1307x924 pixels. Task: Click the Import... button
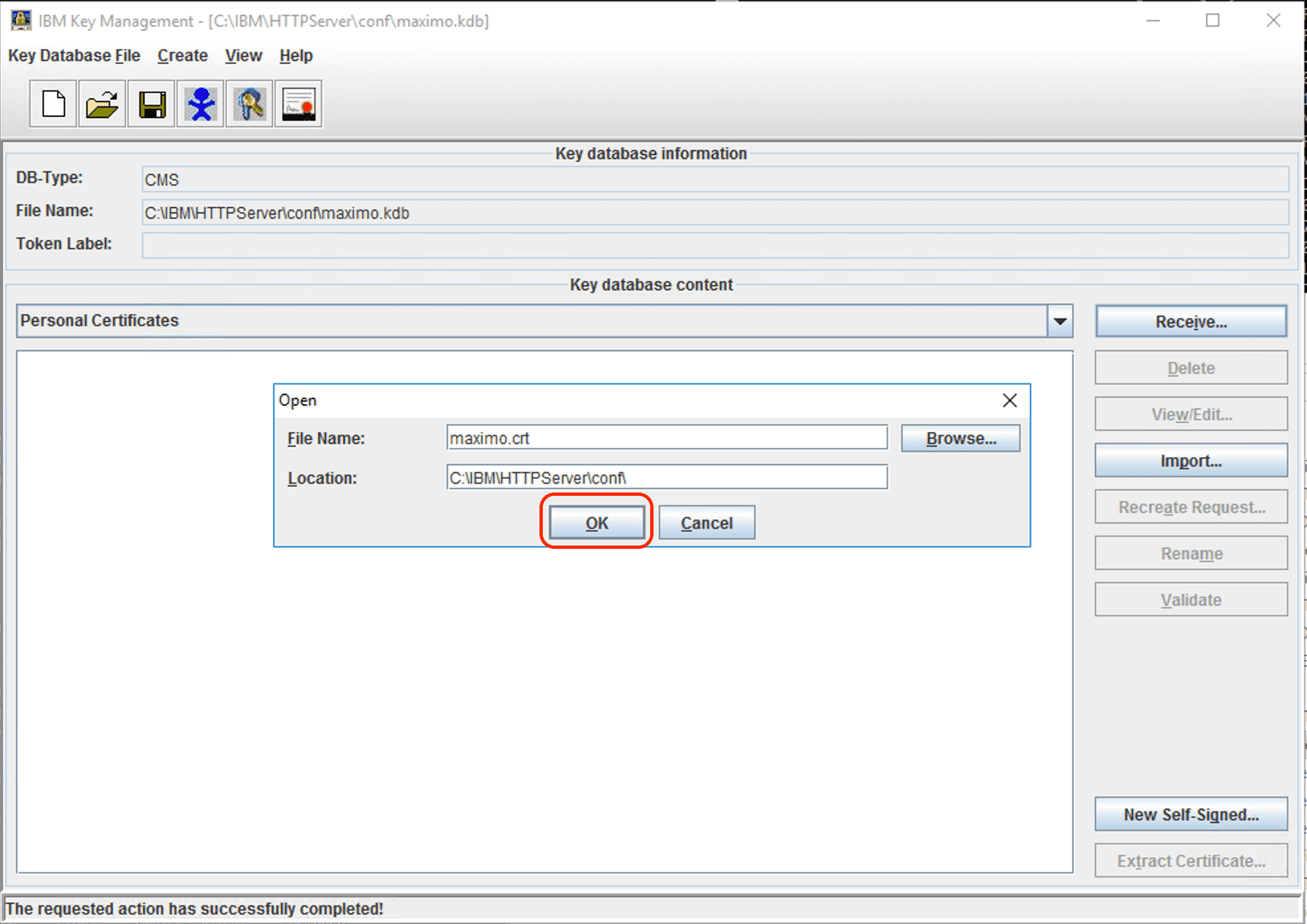tap(1191, 461)
